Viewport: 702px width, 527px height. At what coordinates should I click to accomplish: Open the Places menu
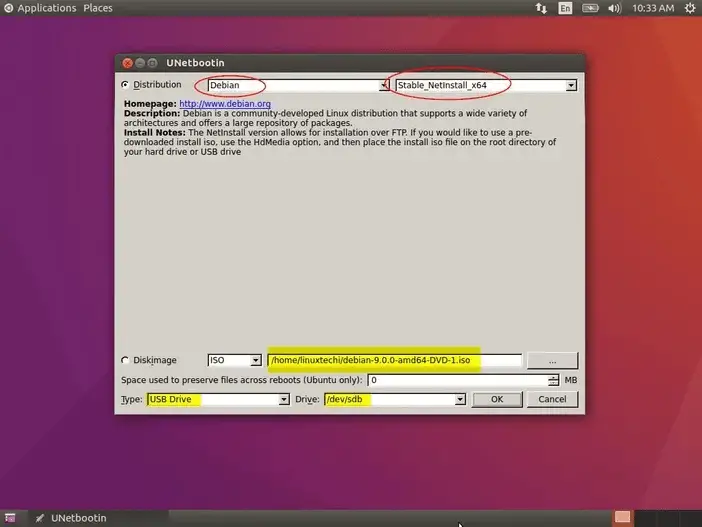(x=98, y=8)
